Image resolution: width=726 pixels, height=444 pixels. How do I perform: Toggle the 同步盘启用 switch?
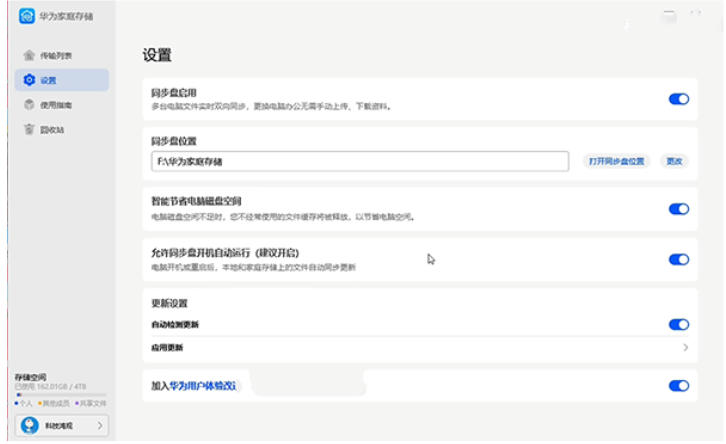[x=678, y=99]
